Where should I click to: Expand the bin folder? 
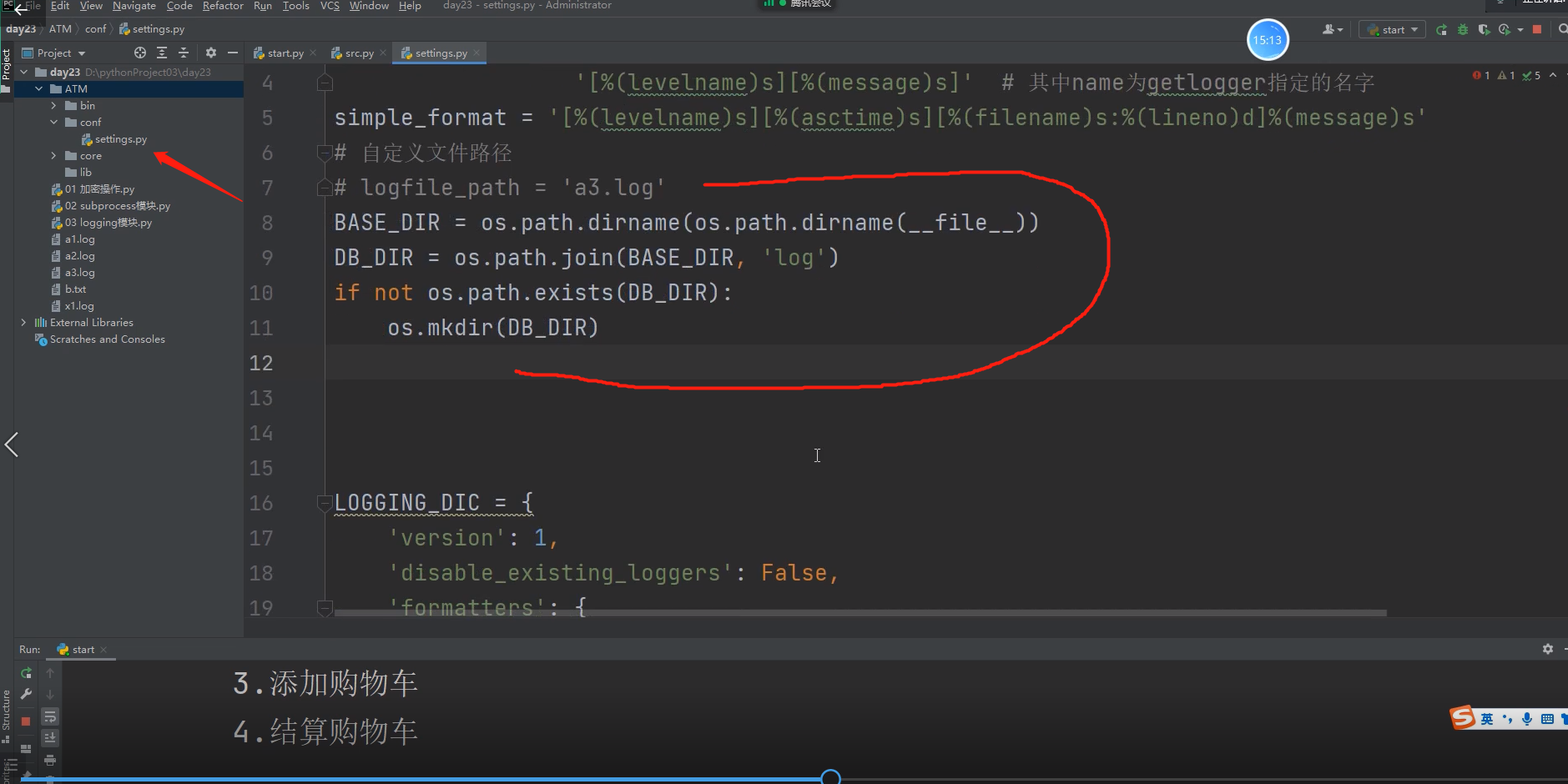[54, 106]
